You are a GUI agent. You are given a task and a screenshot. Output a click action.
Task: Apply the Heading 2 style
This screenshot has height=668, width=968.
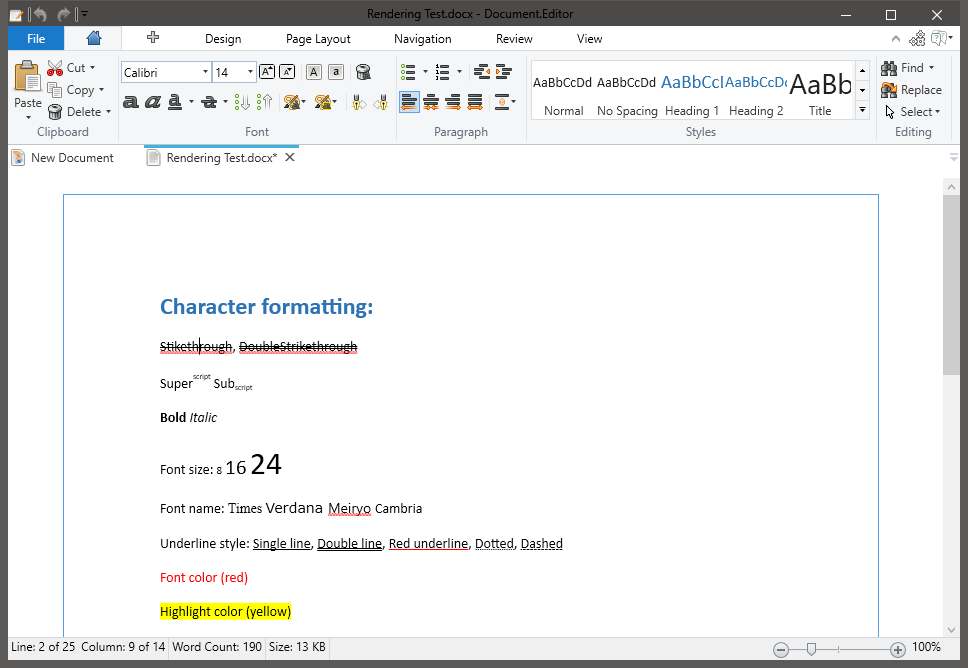click(x=756, y=93)
